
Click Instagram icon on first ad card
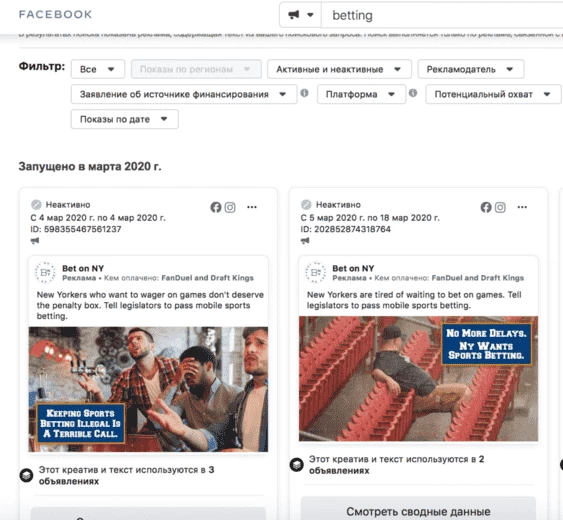(x=230, y=207)
